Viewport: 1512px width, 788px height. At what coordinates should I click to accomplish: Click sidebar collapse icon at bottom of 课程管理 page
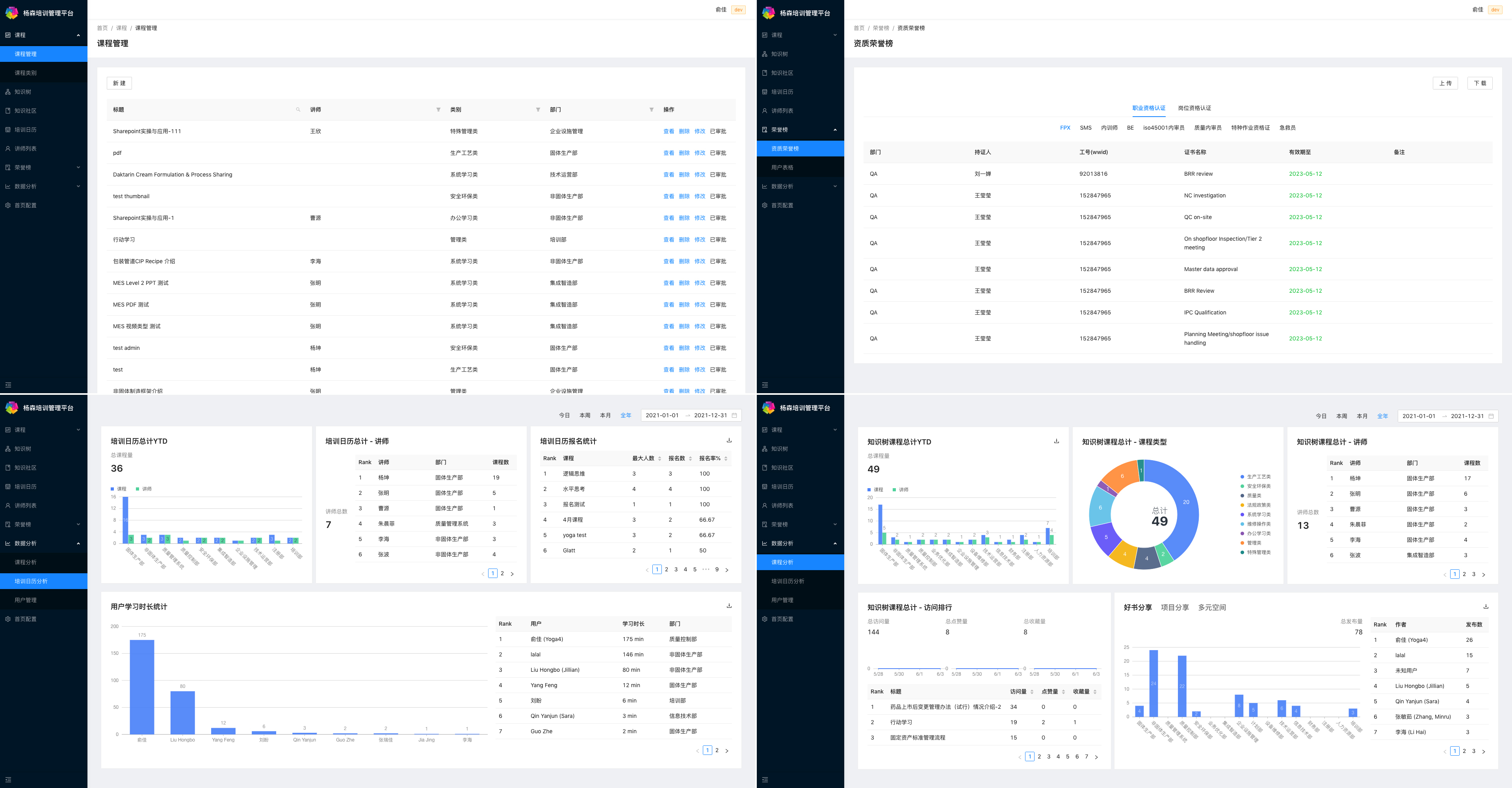pyautogui.click(x=8, y=385)
